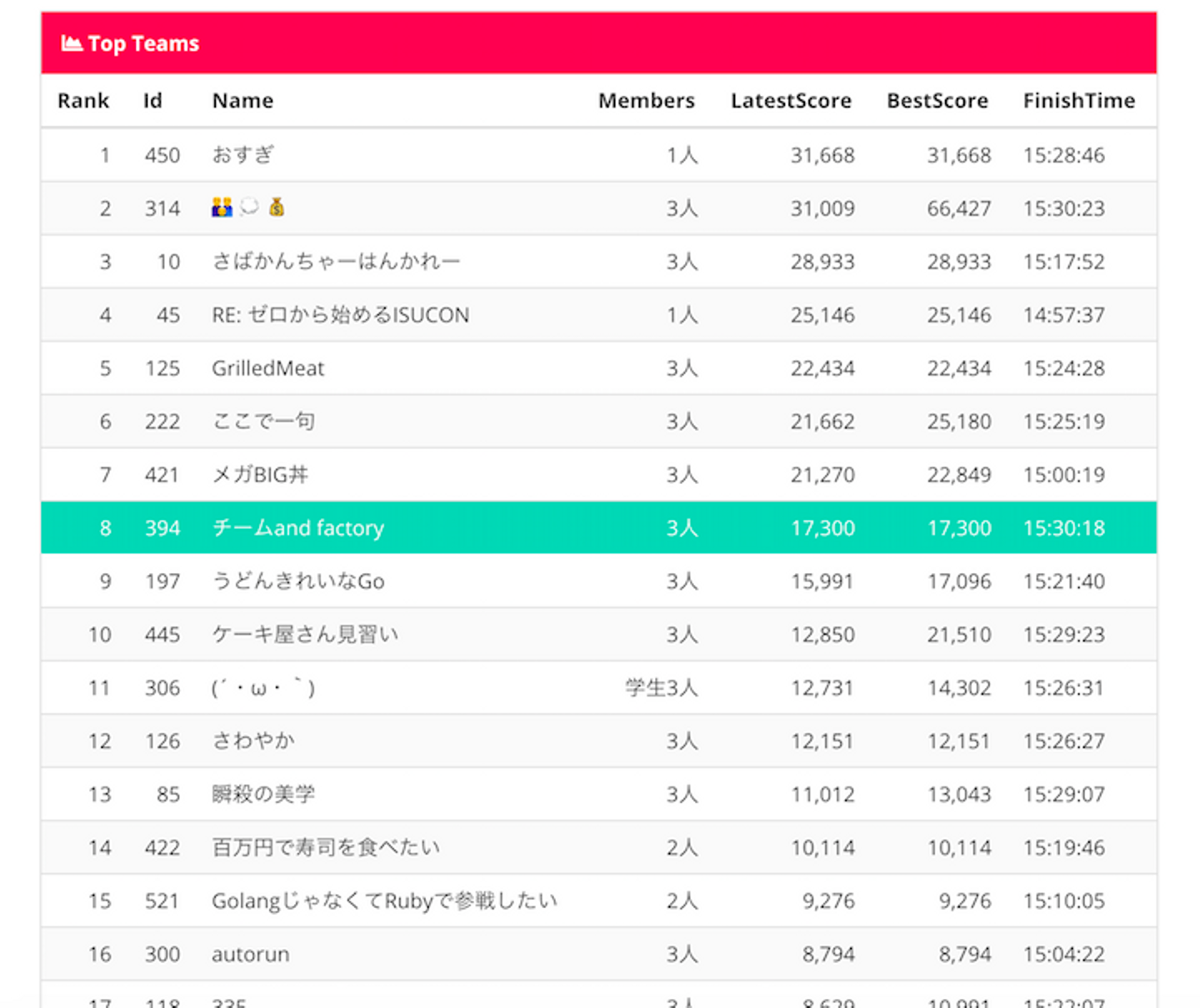Click the two-people emoji in rank 2's name
1200x1008 pixels.
[222, 207]
